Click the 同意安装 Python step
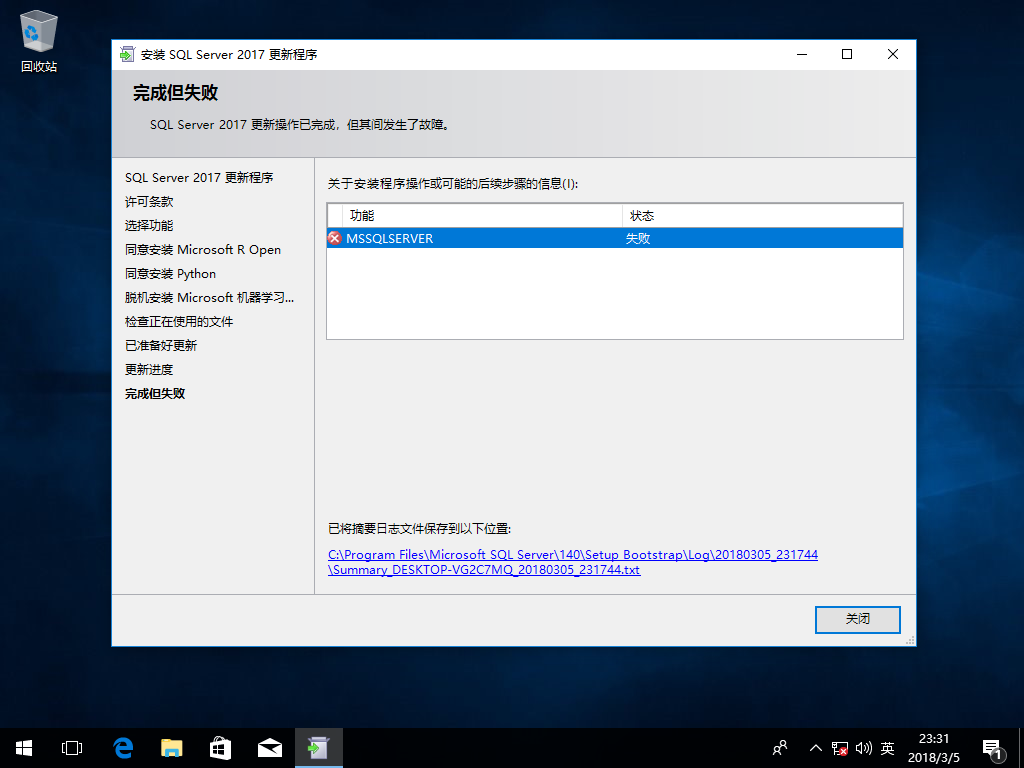1024x768 pixels. (170, 274)
